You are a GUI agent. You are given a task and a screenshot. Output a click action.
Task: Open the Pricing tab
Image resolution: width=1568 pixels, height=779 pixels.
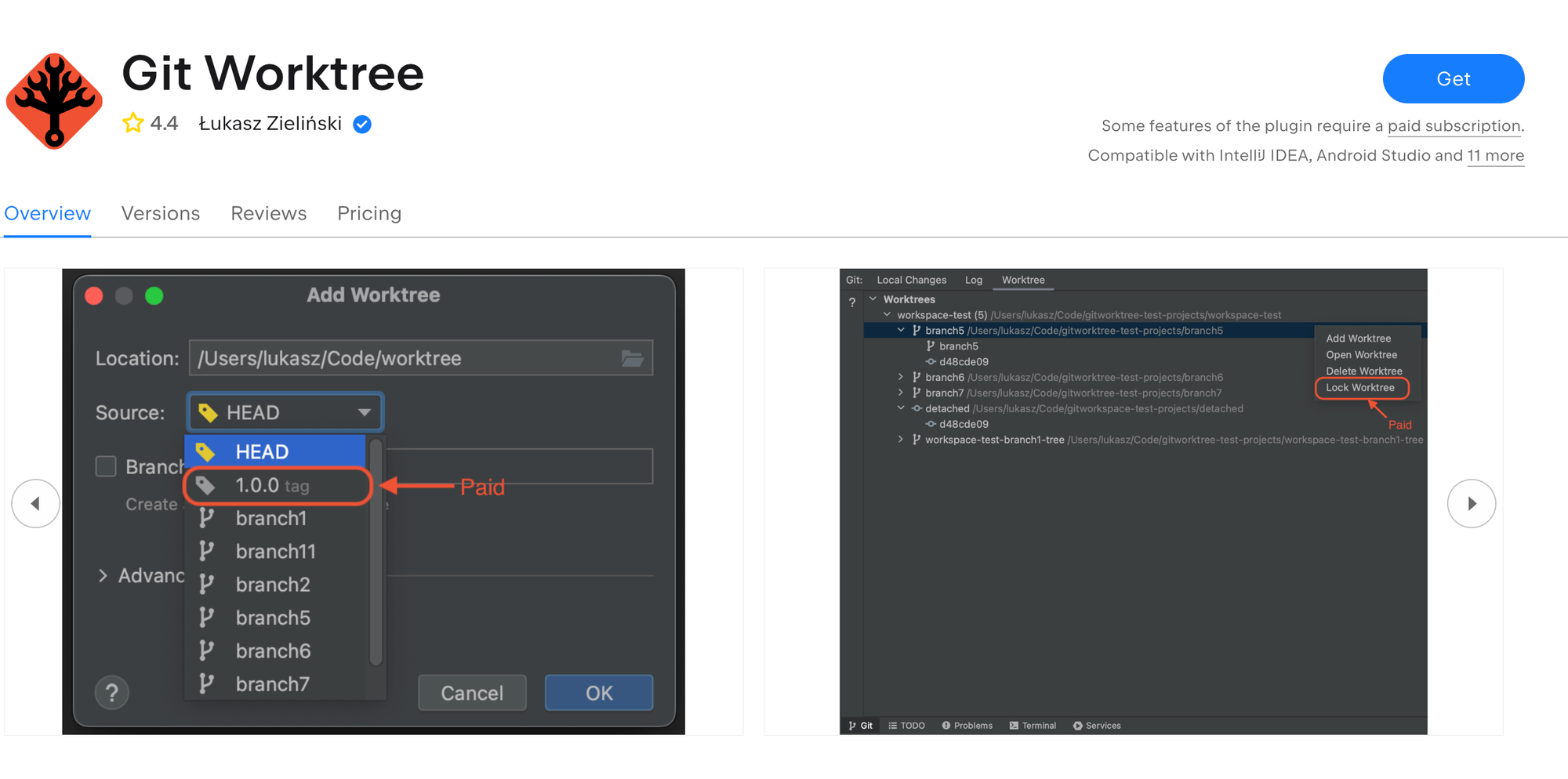click(369, 214)
